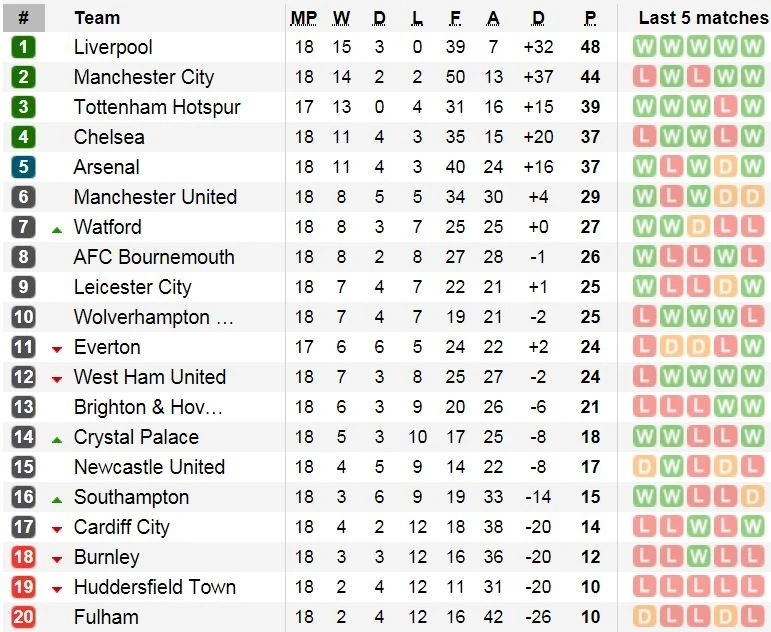Click Manchester City's first form result icon
Screen dimensions: 771x632
tap(645, 77)
